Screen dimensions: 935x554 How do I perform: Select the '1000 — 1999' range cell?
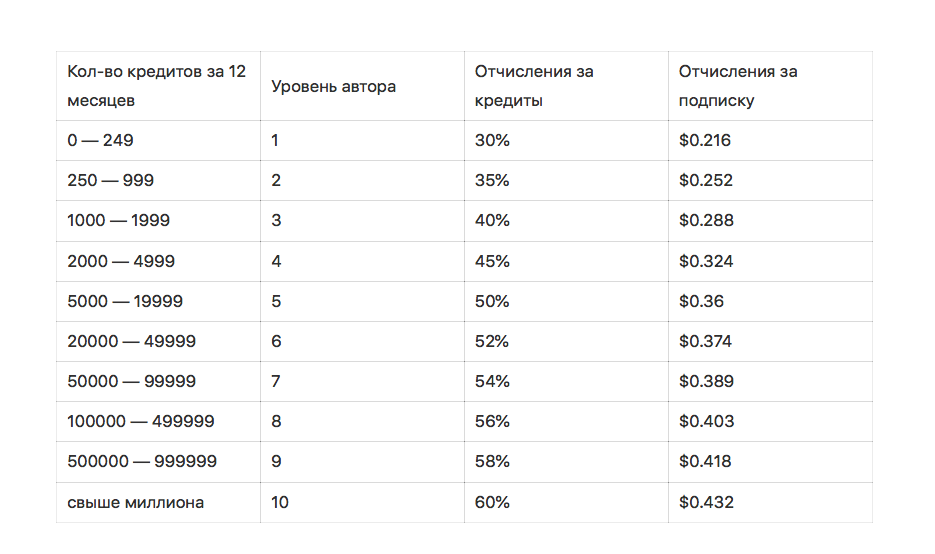[158, 221]
